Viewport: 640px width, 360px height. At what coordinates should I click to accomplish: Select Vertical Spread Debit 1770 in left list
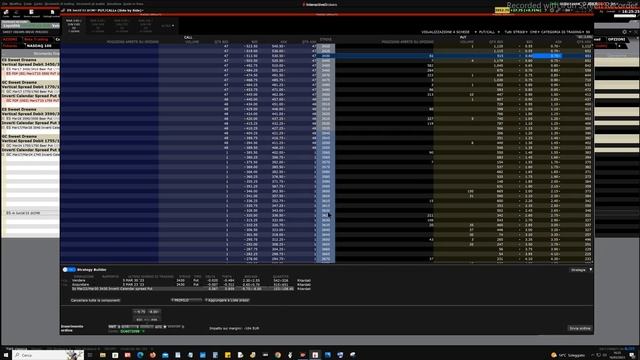31,87
